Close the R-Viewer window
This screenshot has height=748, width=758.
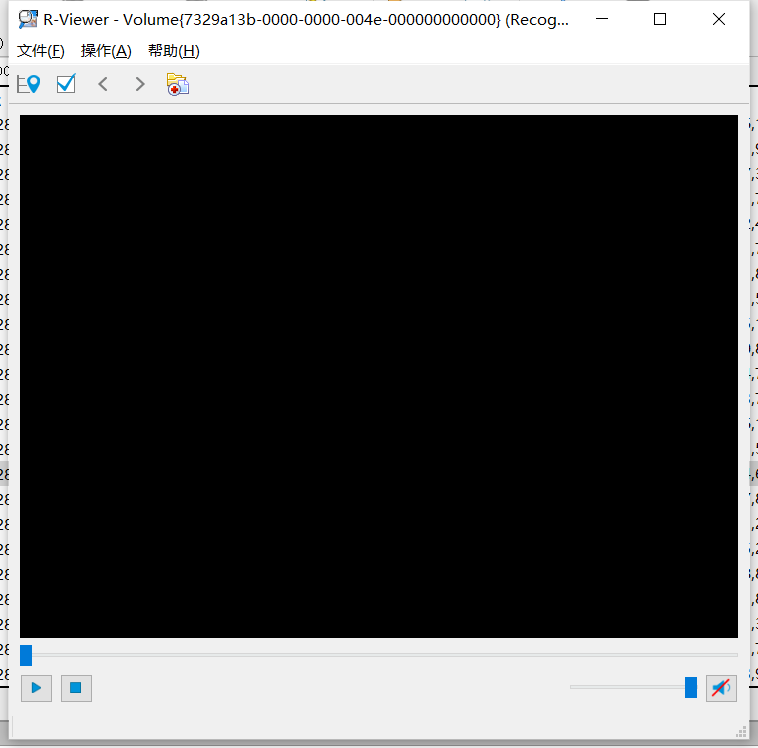(x=719, y=19)
